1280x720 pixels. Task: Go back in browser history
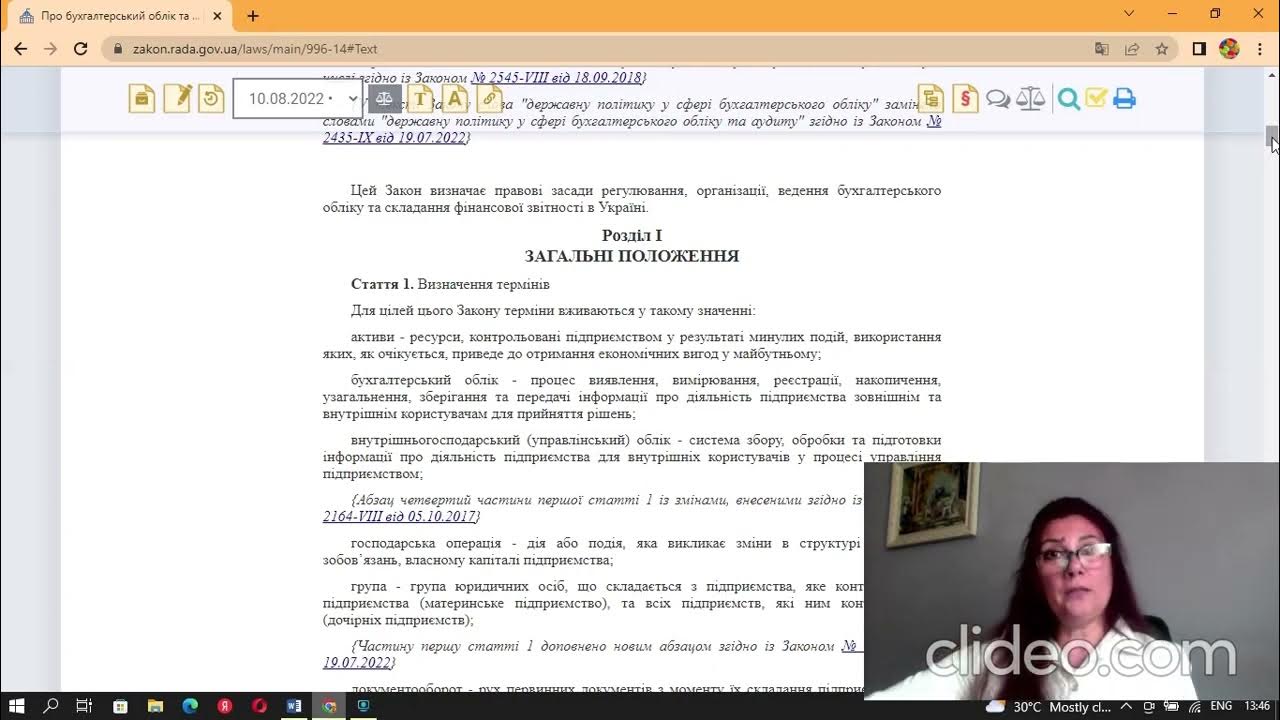point(20,48)
